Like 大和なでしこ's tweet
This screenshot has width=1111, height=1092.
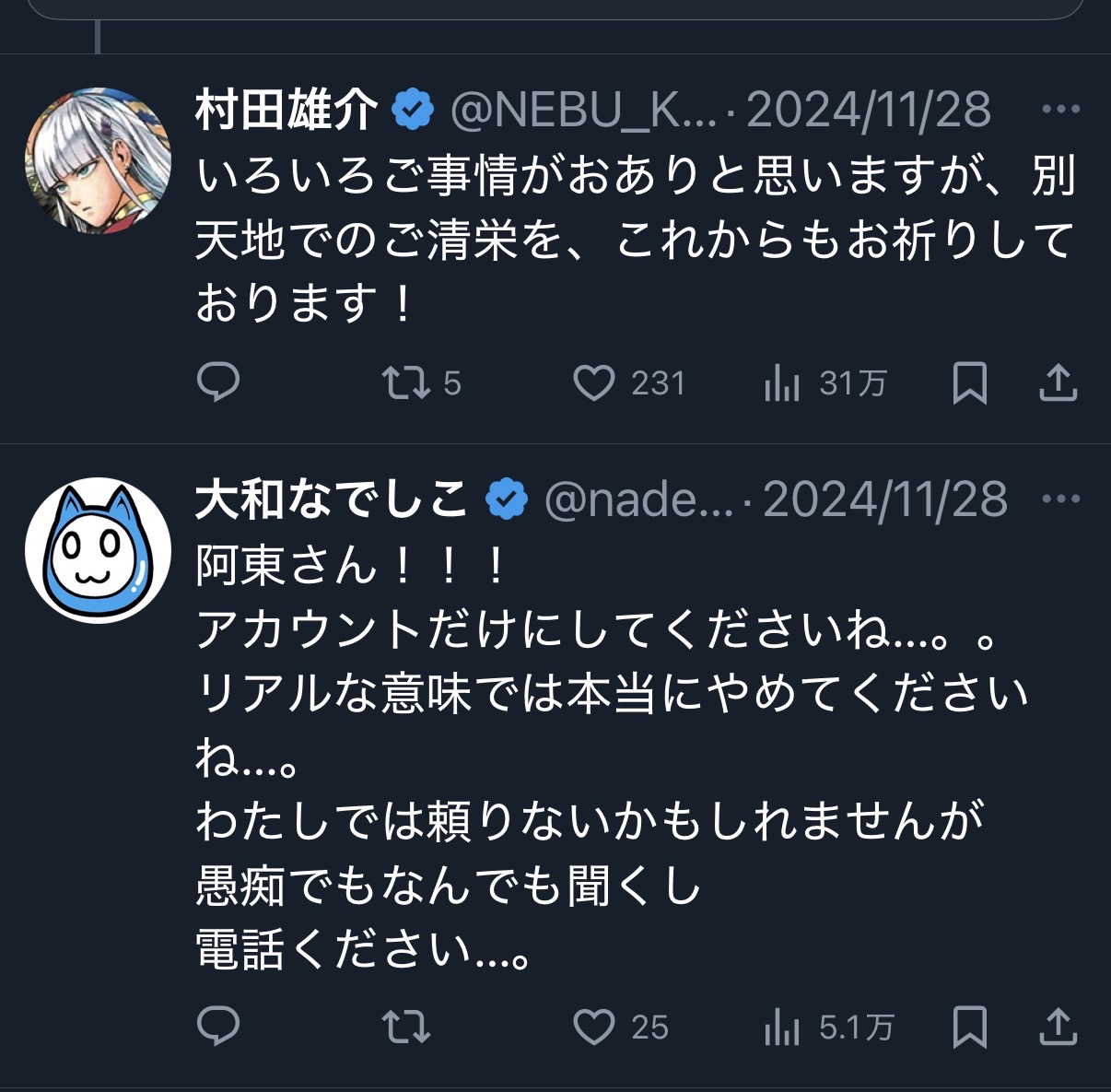click(x=594, y=1027)
